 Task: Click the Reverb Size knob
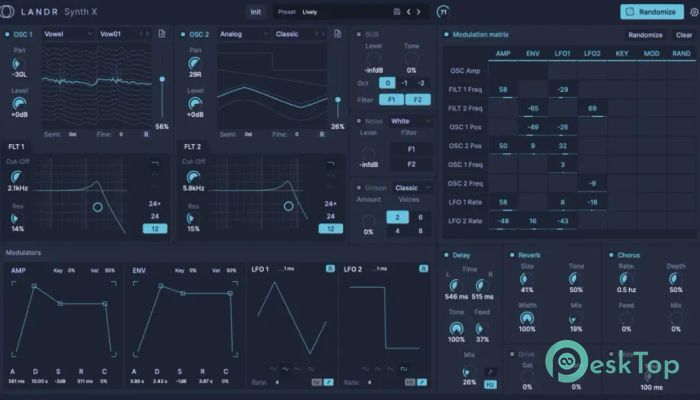[x=526, y=278]
